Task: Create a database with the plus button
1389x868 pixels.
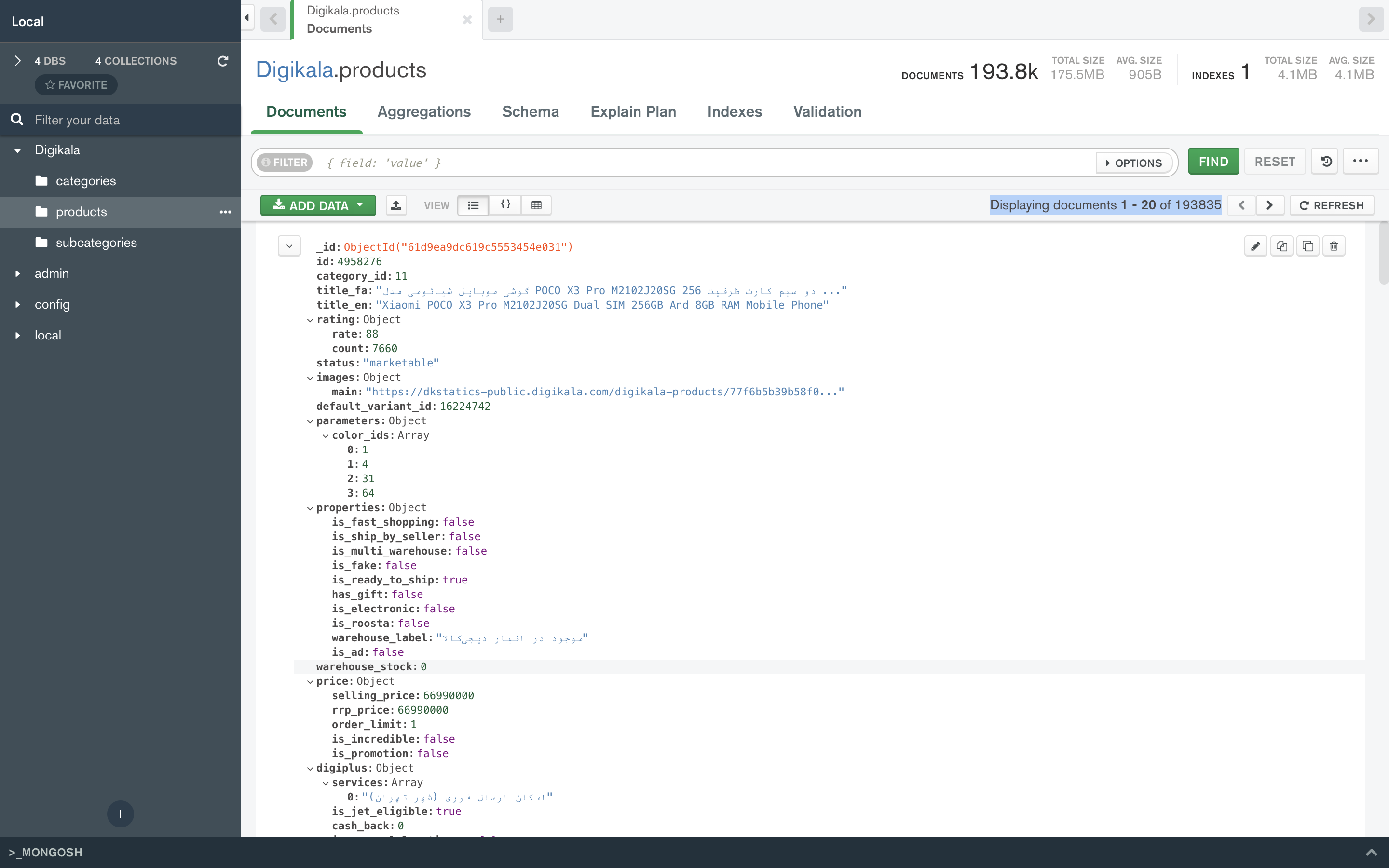Action: tap(121, 814)
